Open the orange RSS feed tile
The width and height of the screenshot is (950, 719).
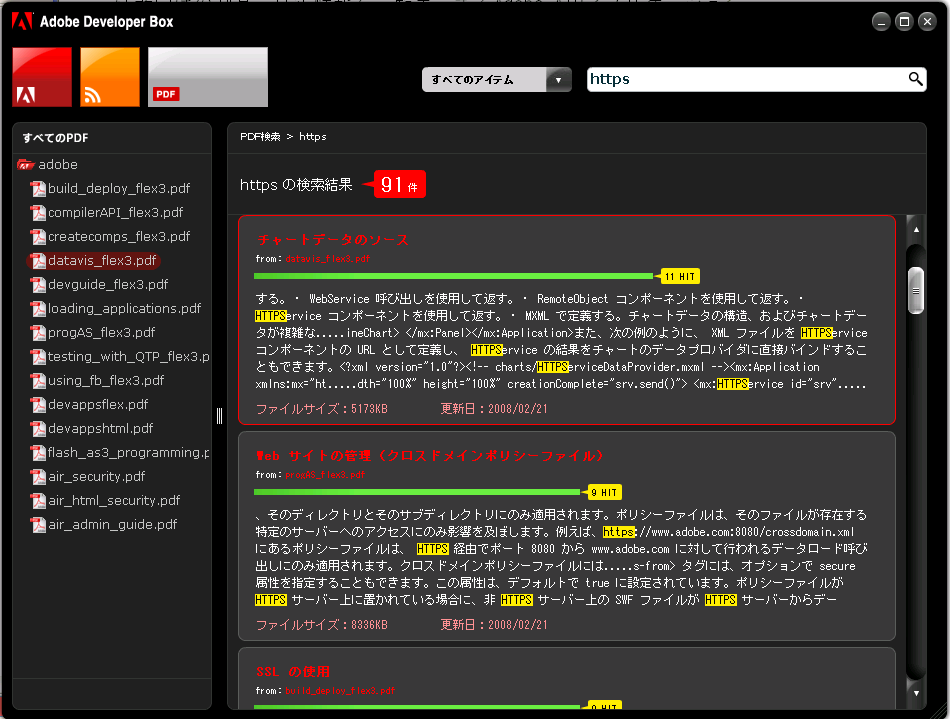point(110,77)
